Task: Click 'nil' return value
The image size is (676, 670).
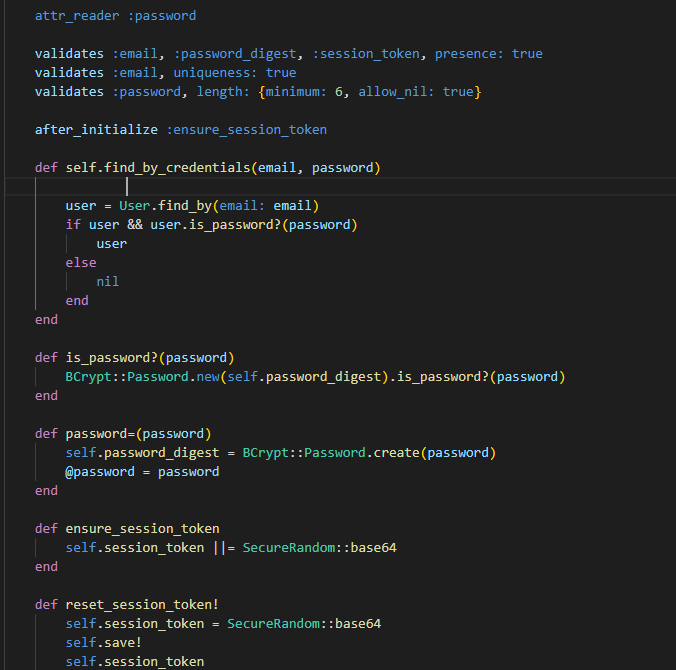Action: click(107, 282)
